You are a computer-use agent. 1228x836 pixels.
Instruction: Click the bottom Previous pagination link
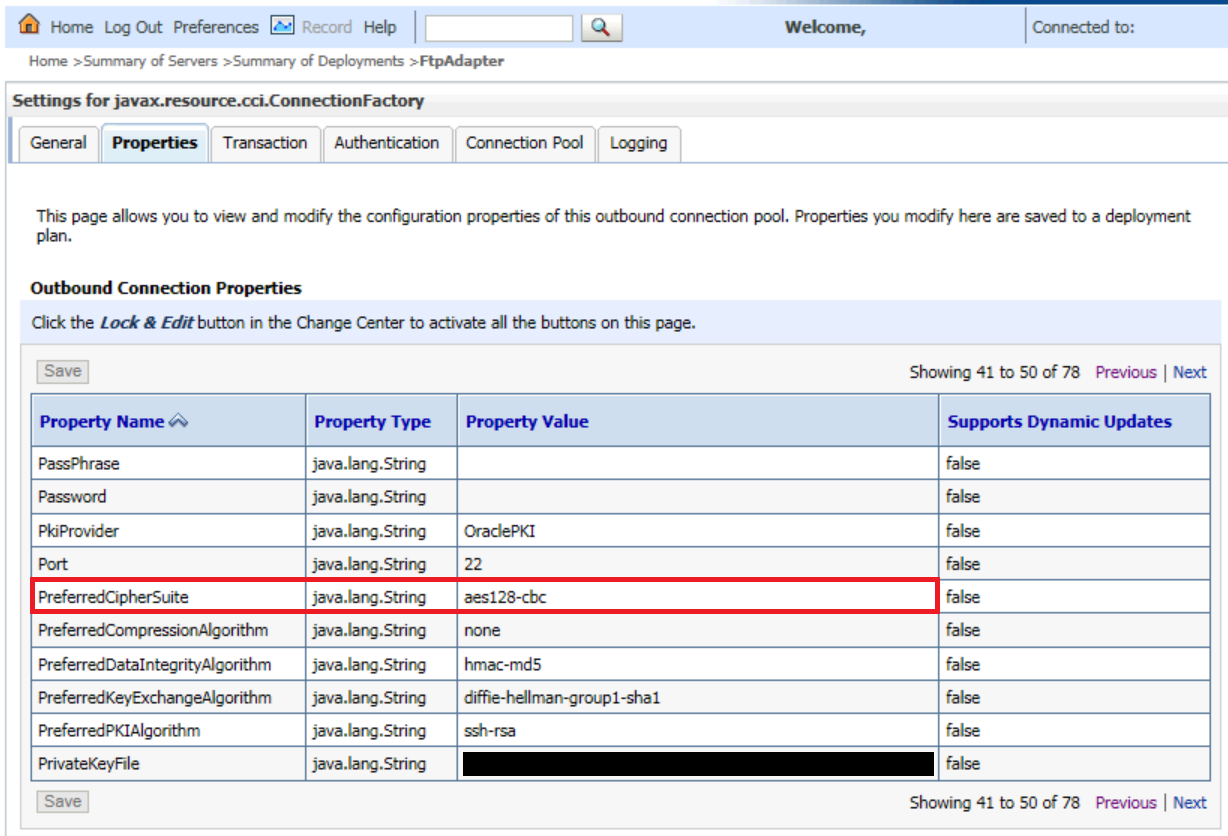point(1125,802)
